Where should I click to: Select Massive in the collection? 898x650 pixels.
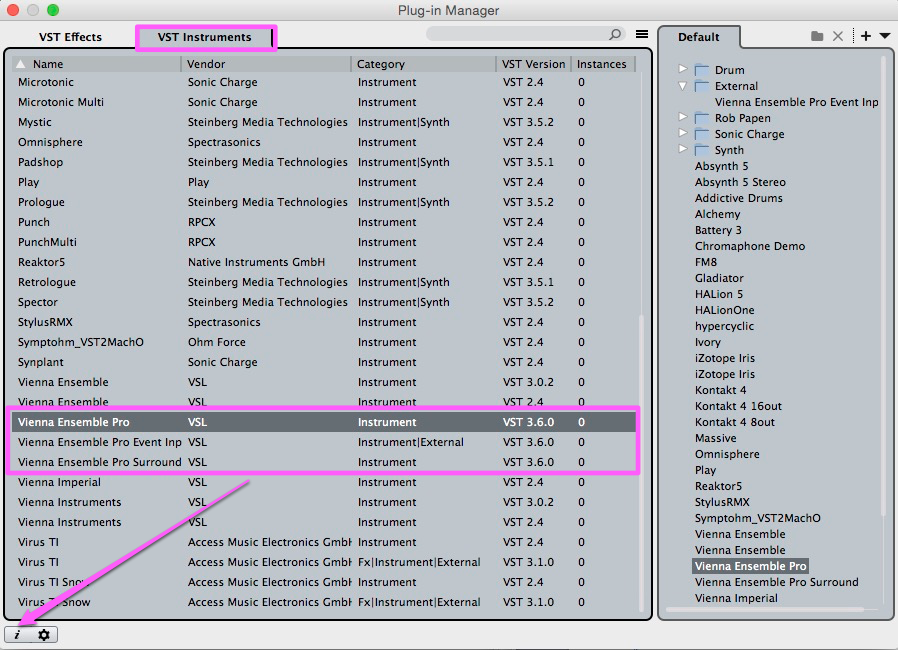pos(715,438)
